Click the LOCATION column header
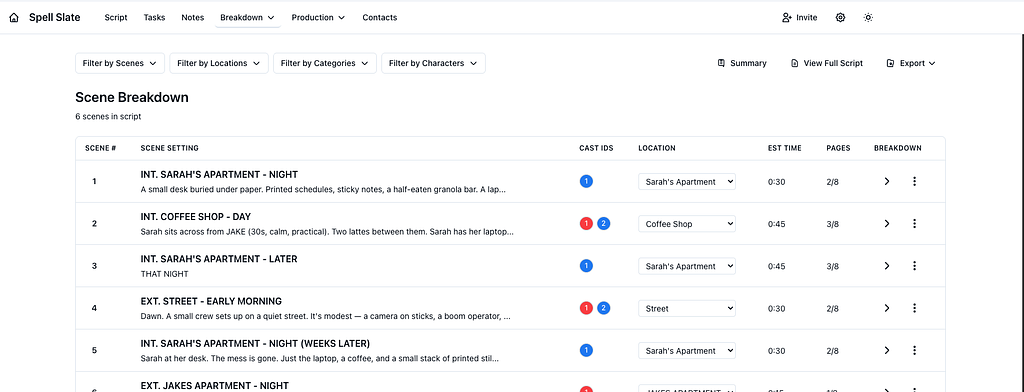Image resolution: width=1024 pixels, height=392 pixels. coord(656,148)
